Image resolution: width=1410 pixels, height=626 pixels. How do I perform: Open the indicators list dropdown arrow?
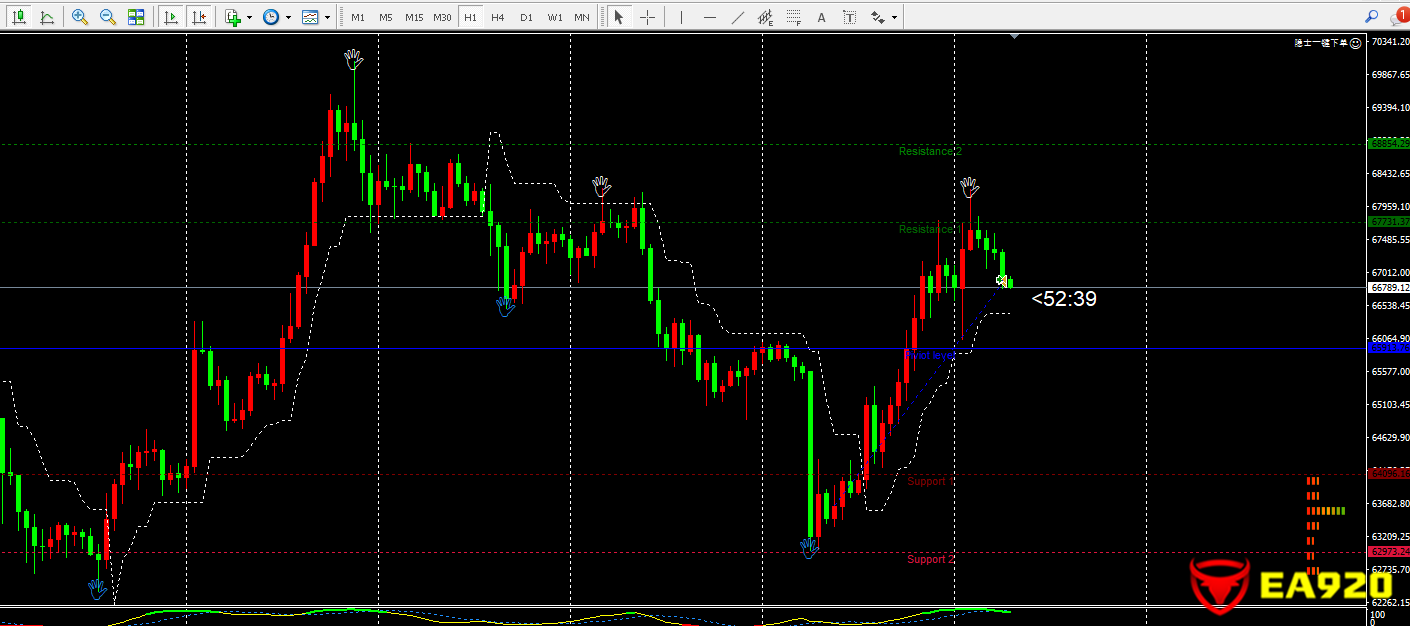(x=249, y=17)
